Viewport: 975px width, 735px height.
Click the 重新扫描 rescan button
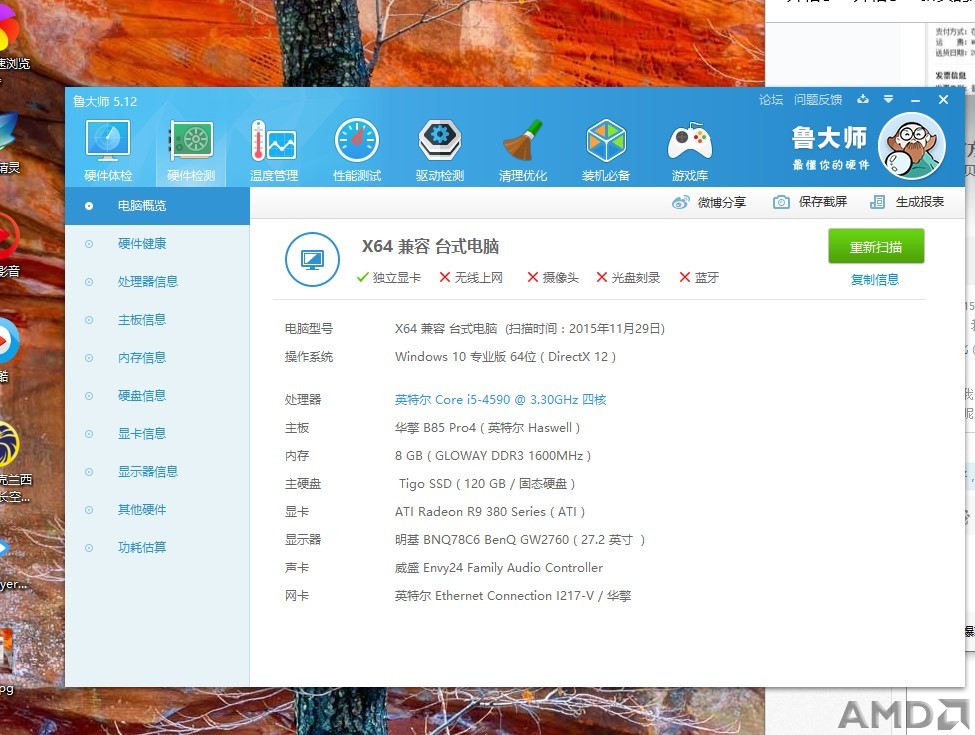pos(876,246)
